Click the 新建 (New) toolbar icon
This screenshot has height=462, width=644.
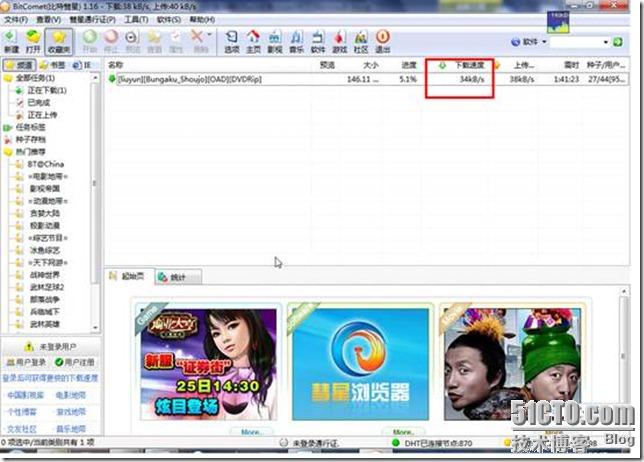click(11, 41)
